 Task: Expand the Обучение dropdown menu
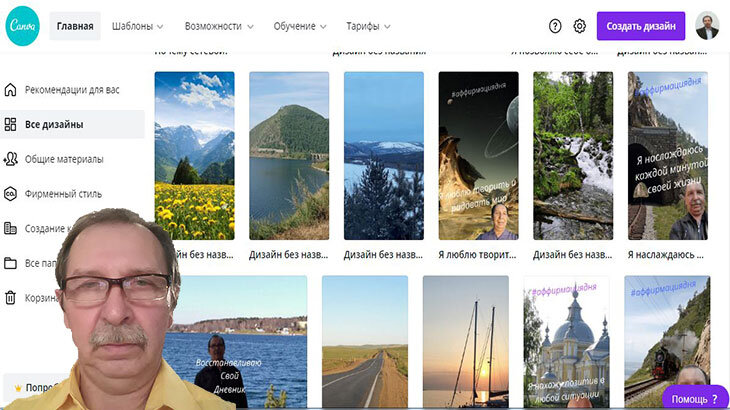coord(300,27)
